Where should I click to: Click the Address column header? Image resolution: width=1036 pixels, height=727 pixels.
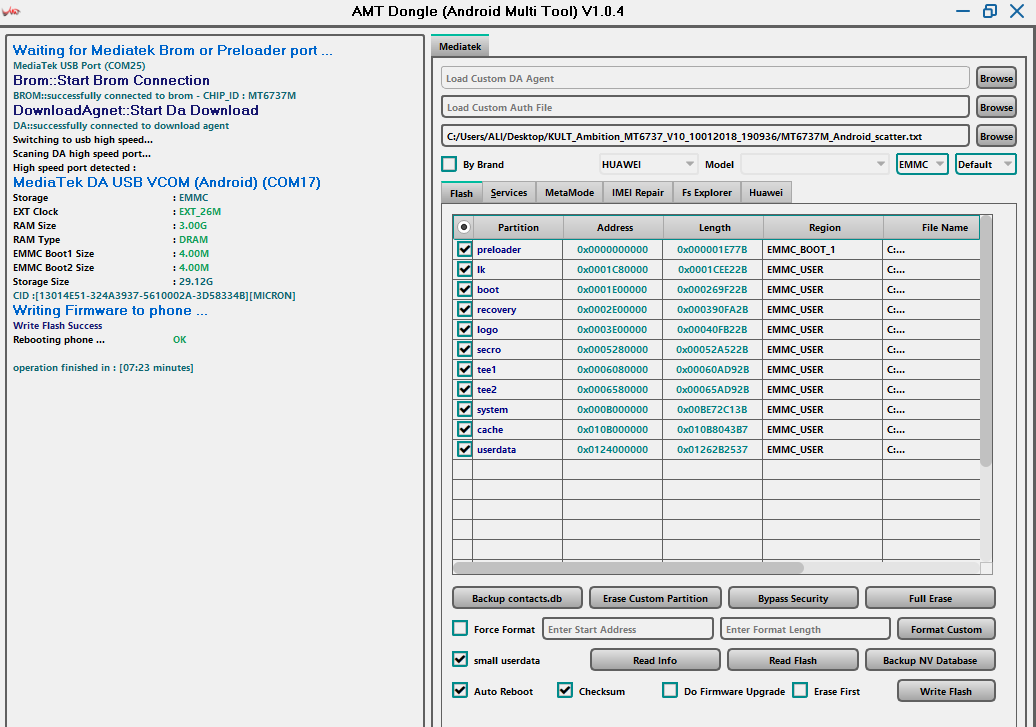614,227
